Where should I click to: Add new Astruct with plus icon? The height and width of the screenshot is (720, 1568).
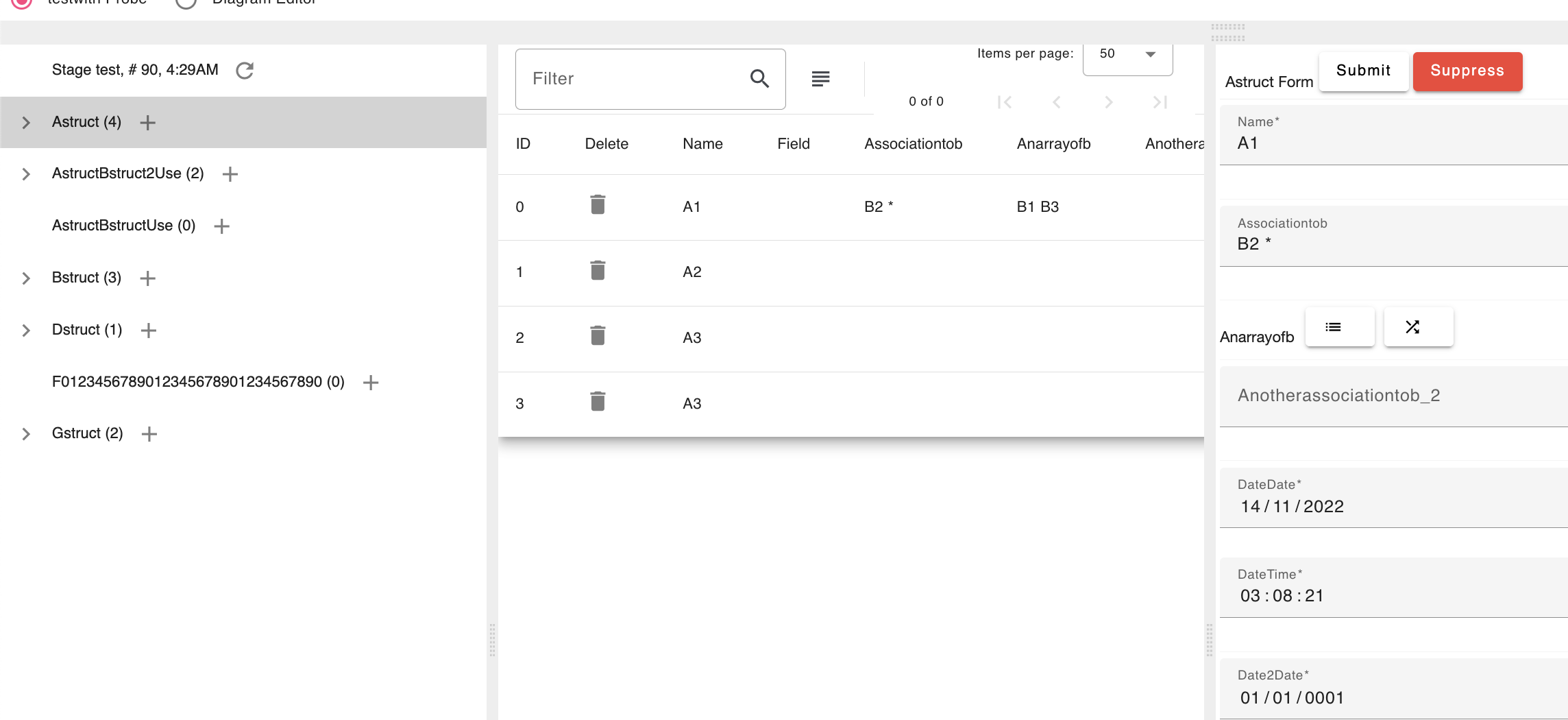[x=147, y=122]
